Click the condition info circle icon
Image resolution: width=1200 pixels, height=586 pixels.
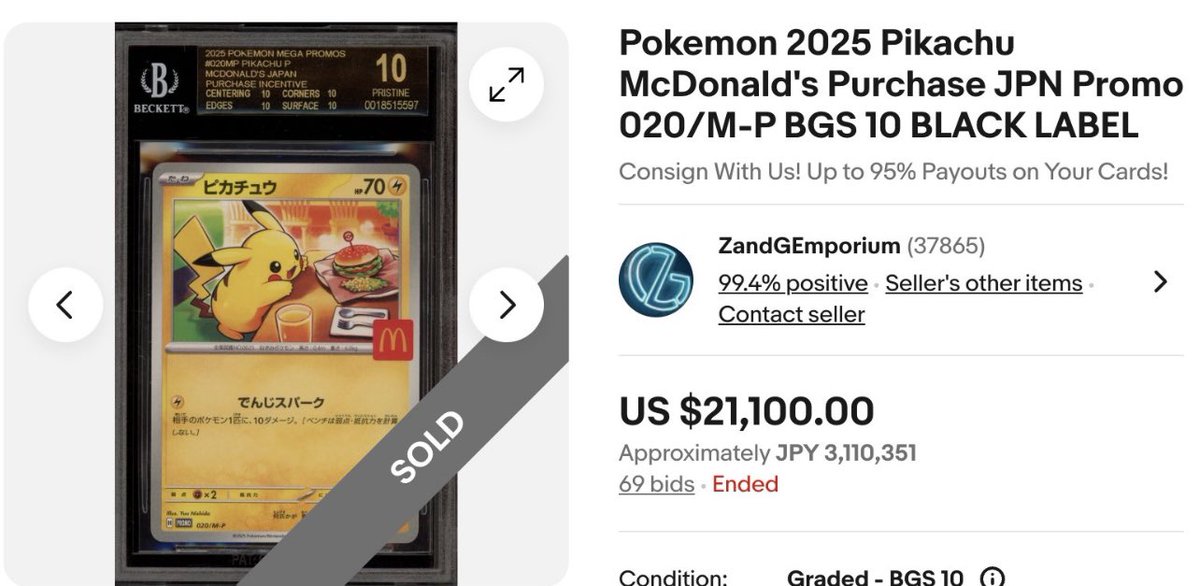992,578
